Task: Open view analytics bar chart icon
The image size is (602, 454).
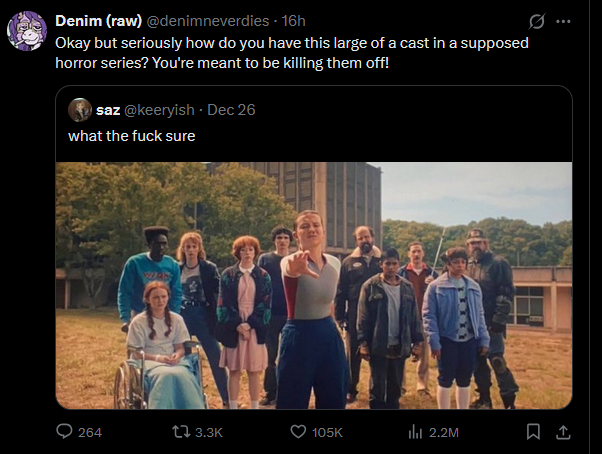Action: tap(415, 432)
